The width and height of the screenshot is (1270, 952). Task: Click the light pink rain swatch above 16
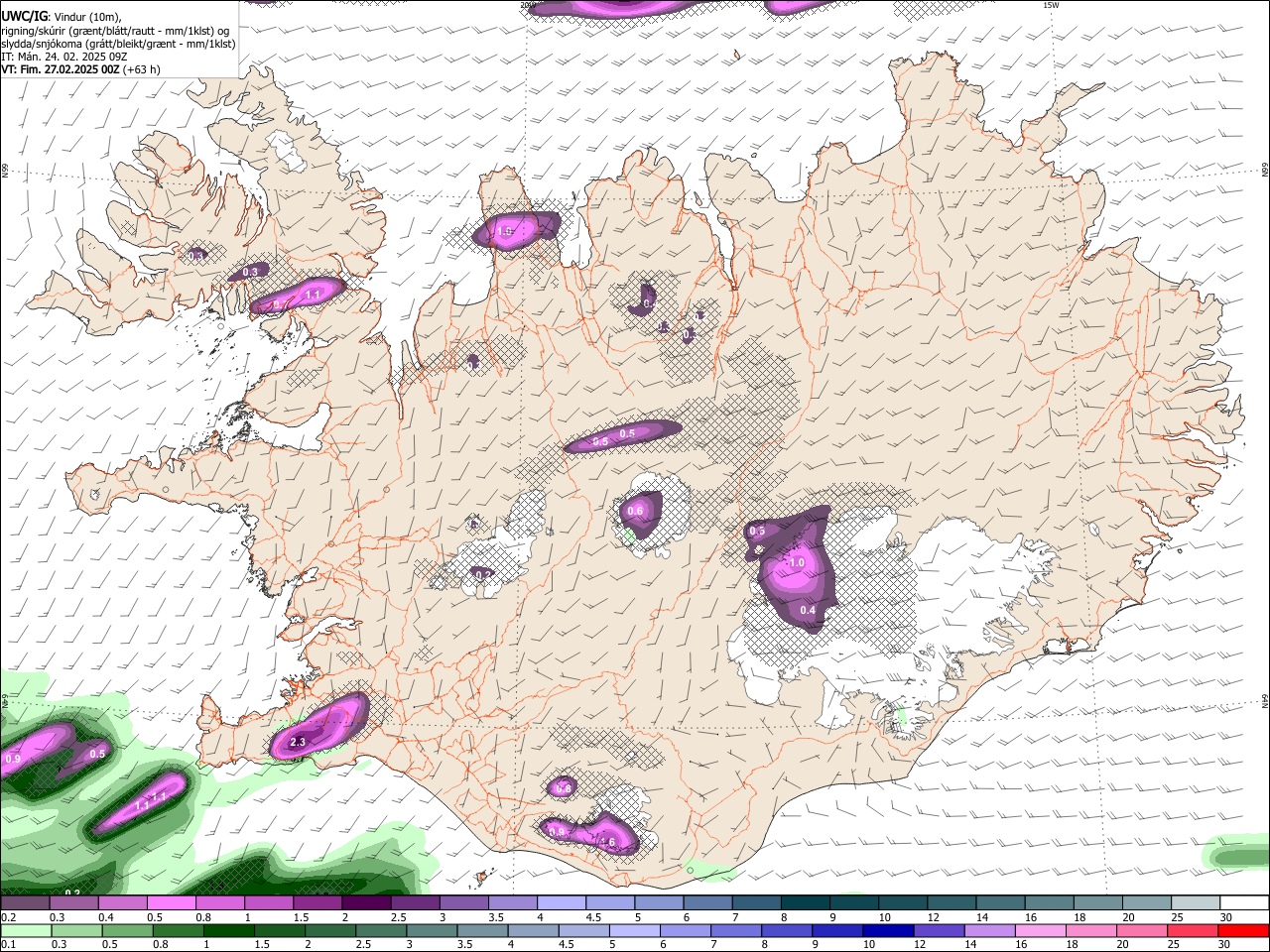[x=1040, y=930]
